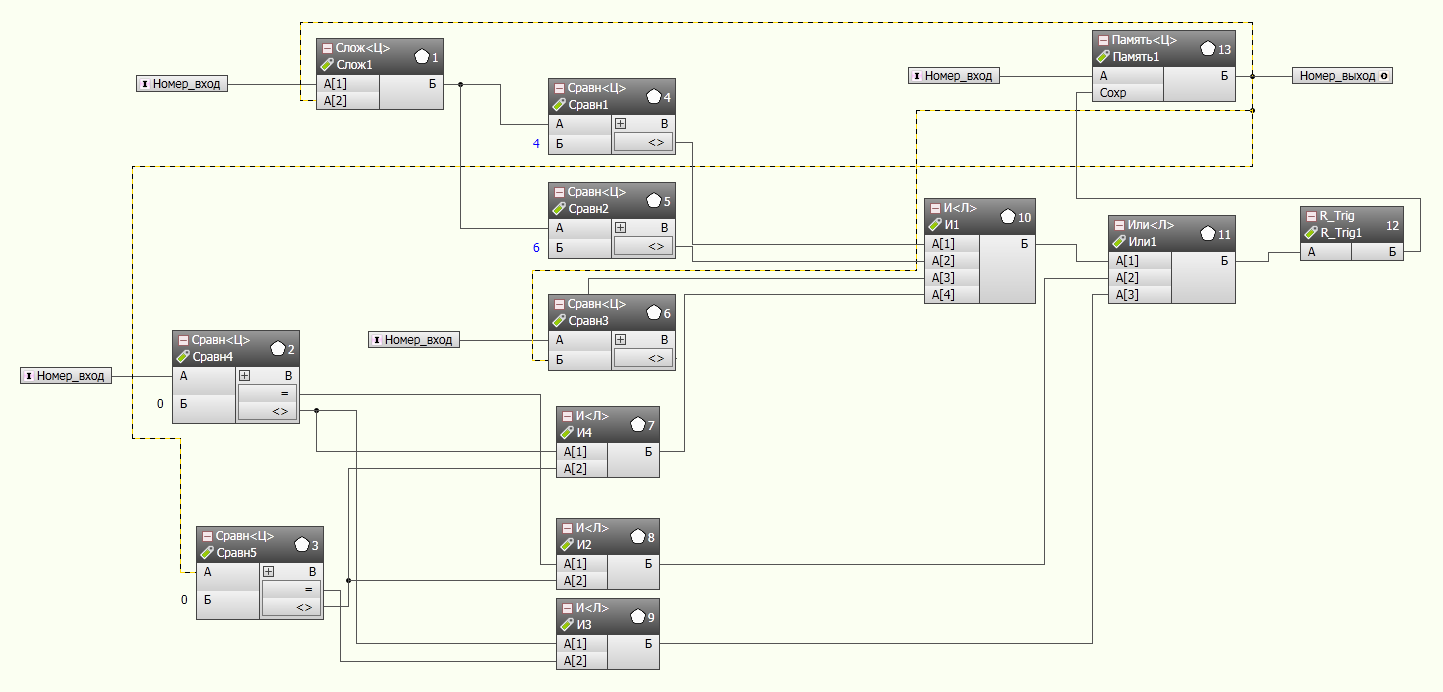
Task: Click the pentagon order icon numbered 7
Action: (638, 424)
